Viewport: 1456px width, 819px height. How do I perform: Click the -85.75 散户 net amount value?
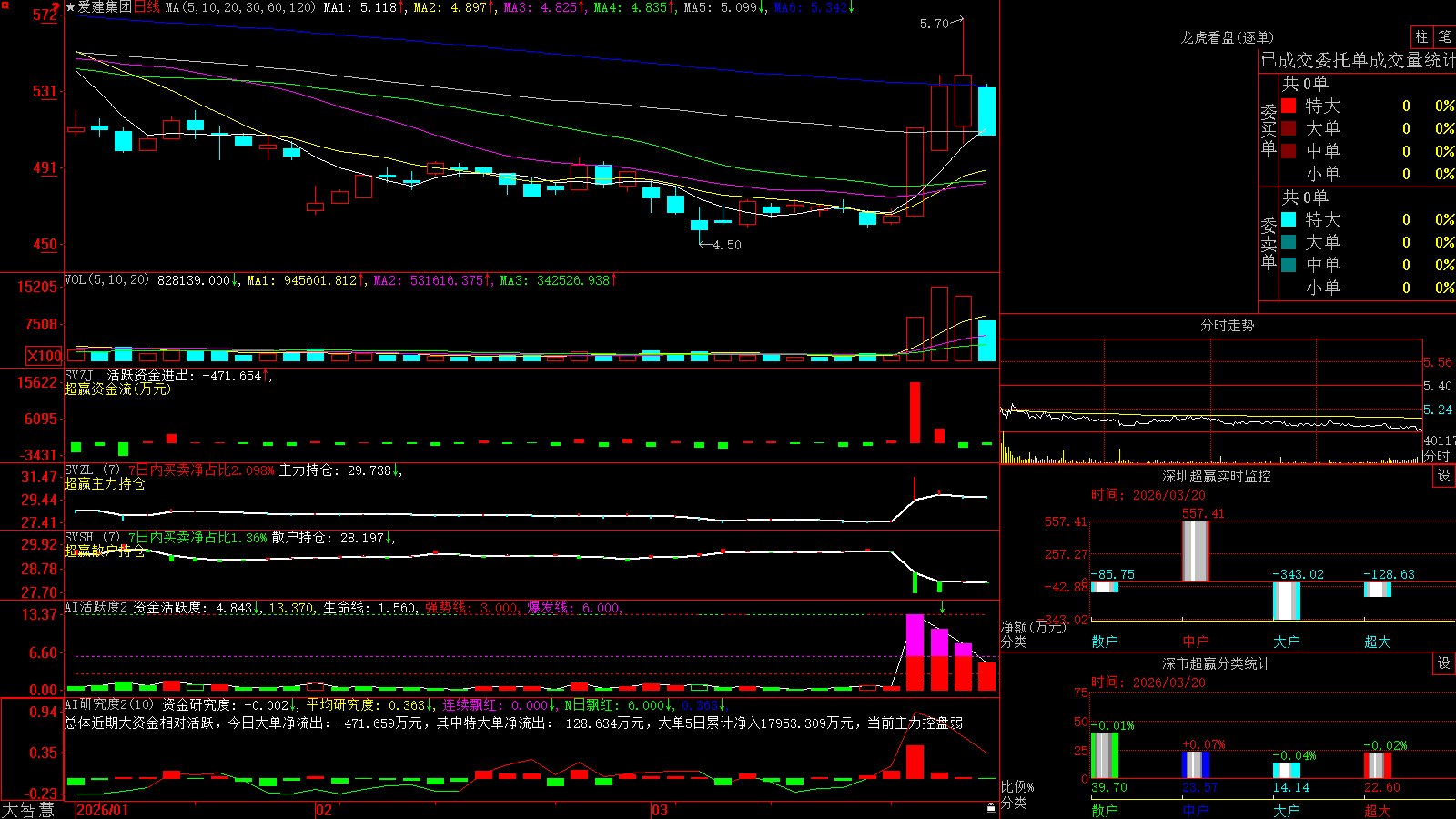[x=1113, y=574]
